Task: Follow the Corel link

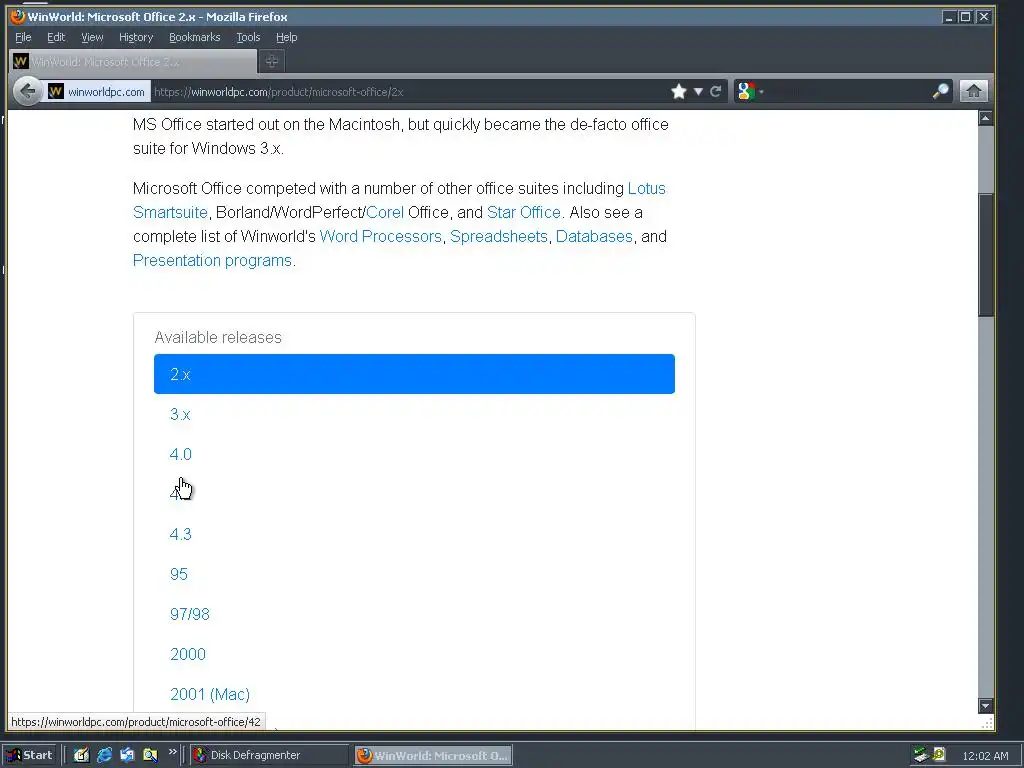Action: coord(385,212)
